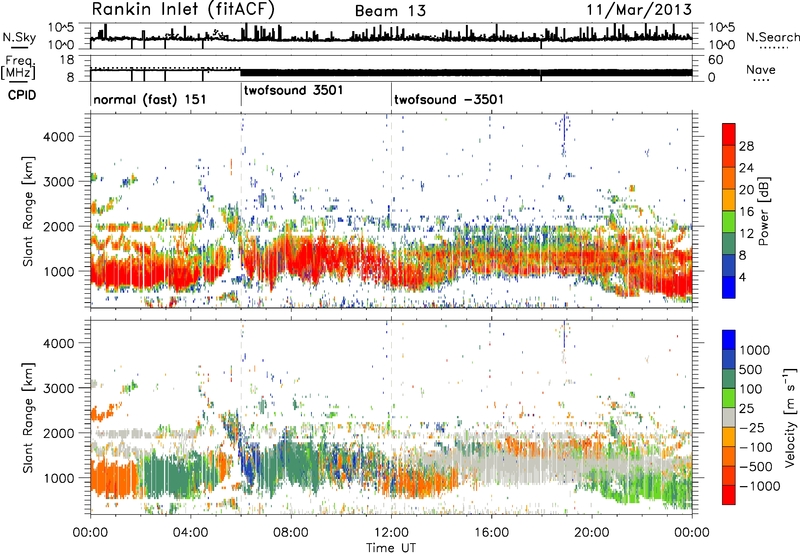
Task: Click the 'Time UT' axis title
Action: click(x=391, y=548)
